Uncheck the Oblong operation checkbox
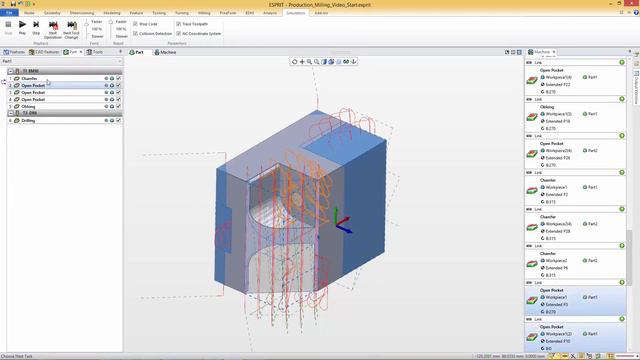640x360 pixels. coord(118,107)
